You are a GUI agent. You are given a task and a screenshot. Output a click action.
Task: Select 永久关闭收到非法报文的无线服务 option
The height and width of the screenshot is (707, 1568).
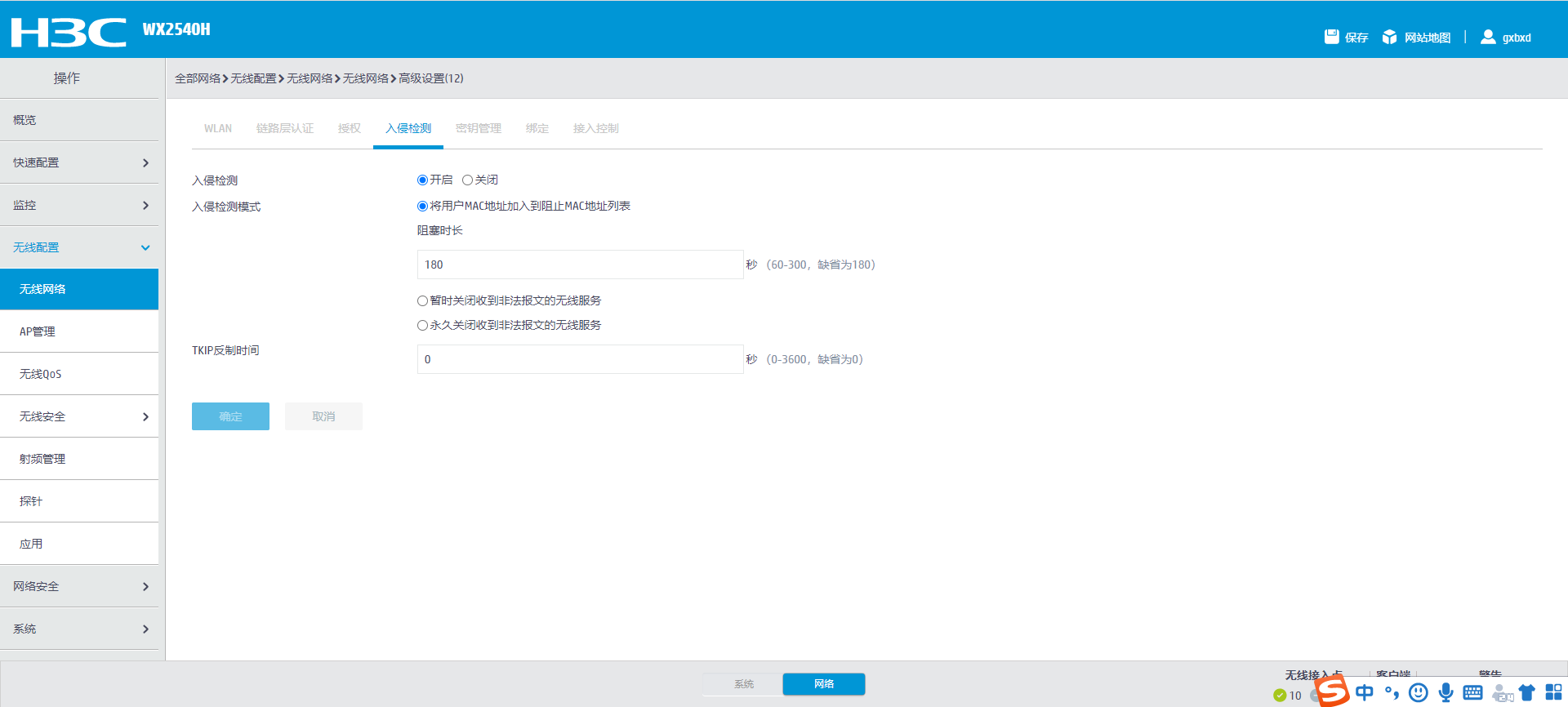(x=422, y=325)
